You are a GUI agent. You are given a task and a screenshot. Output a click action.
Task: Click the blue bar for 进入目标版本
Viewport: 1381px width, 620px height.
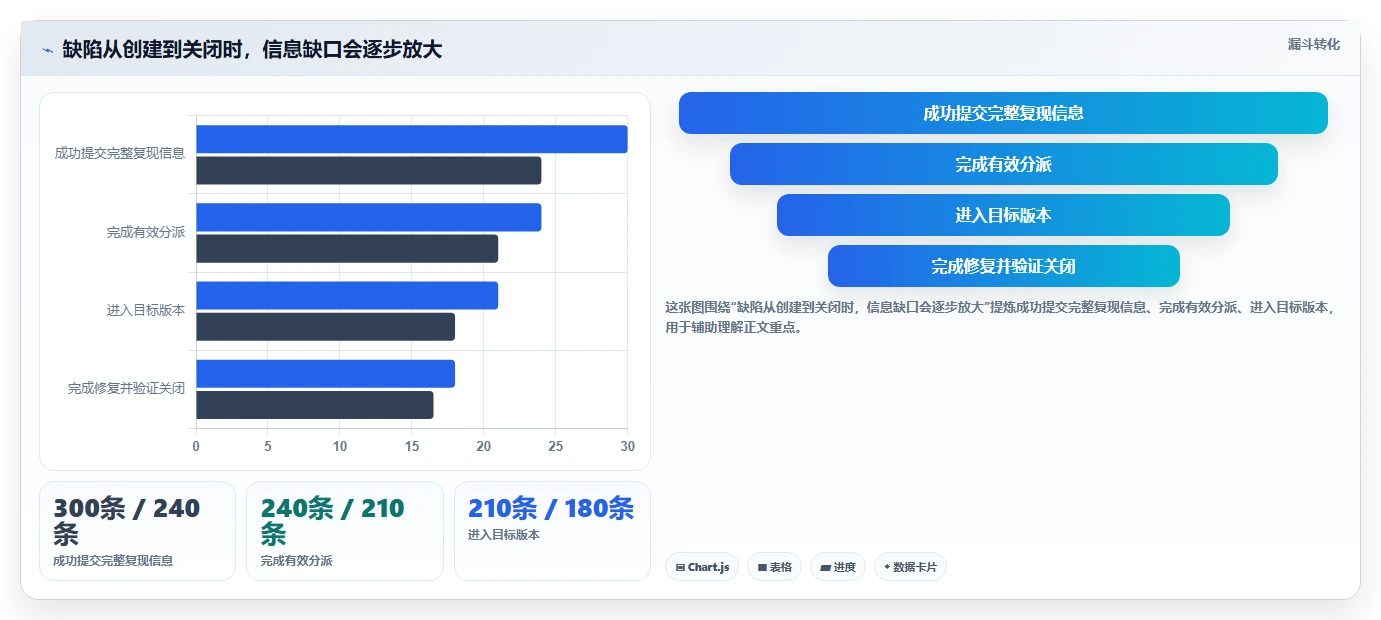(347, 295)
